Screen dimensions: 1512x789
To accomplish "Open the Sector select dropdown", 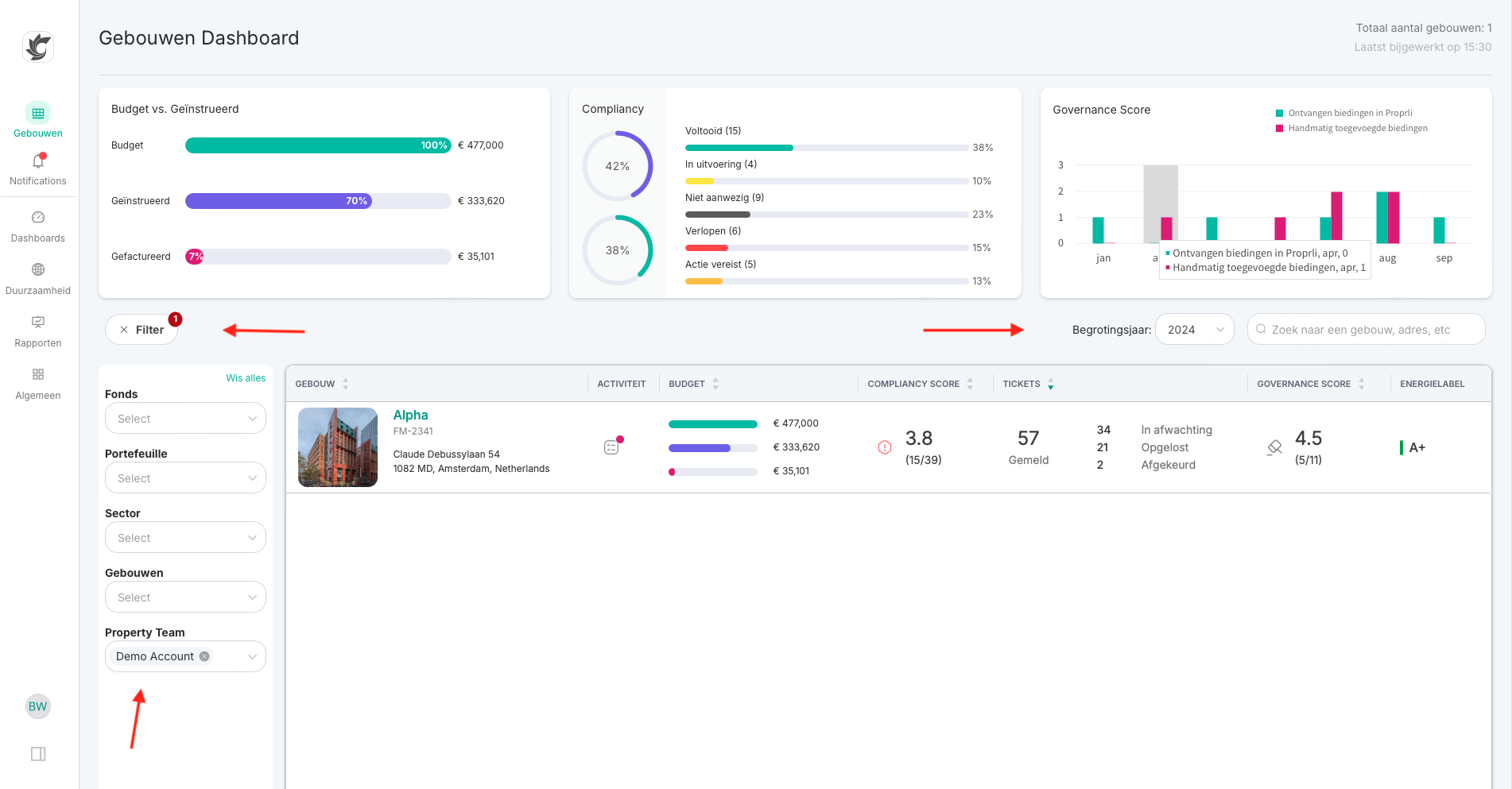I will pos(185,537).
